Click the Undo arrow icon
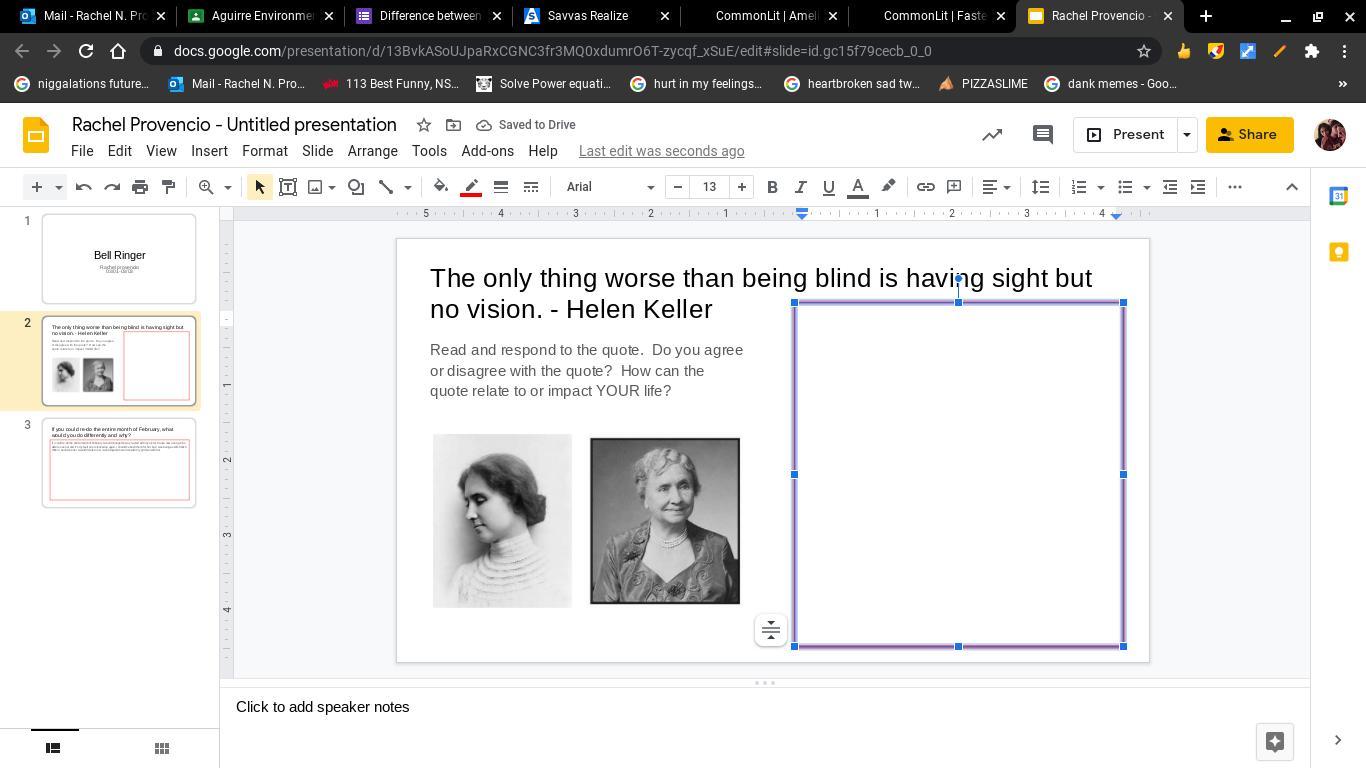Viewport: 1366px width, 768px height. tap(84, 187)
